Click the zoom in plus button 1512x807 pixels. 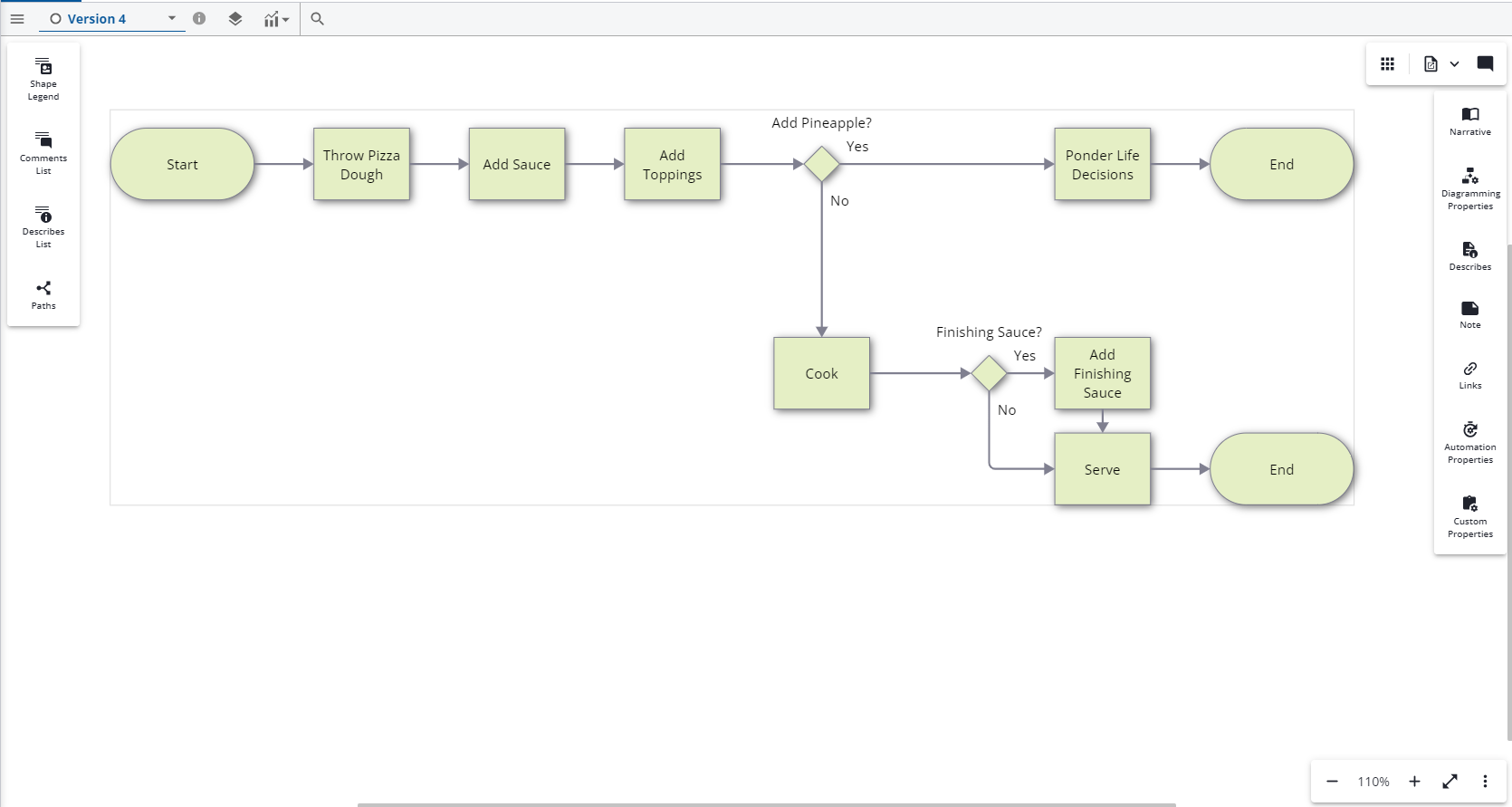[1414, 781]
